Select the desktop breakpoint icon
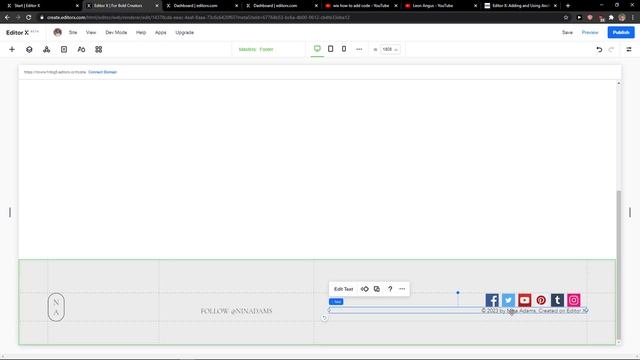640x360 pixels. (x=317, y=49)
